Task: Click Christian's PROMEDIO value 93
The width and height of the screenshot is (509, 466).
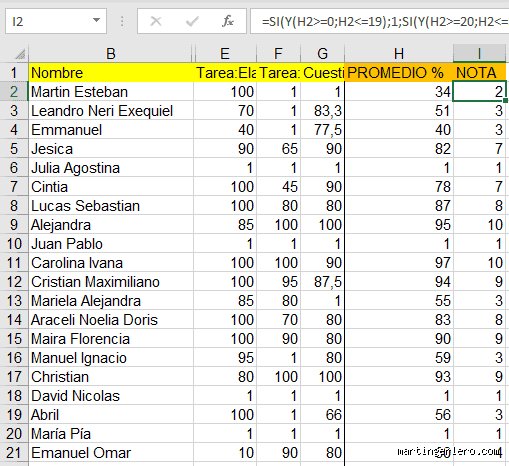Action: [399, 377]
